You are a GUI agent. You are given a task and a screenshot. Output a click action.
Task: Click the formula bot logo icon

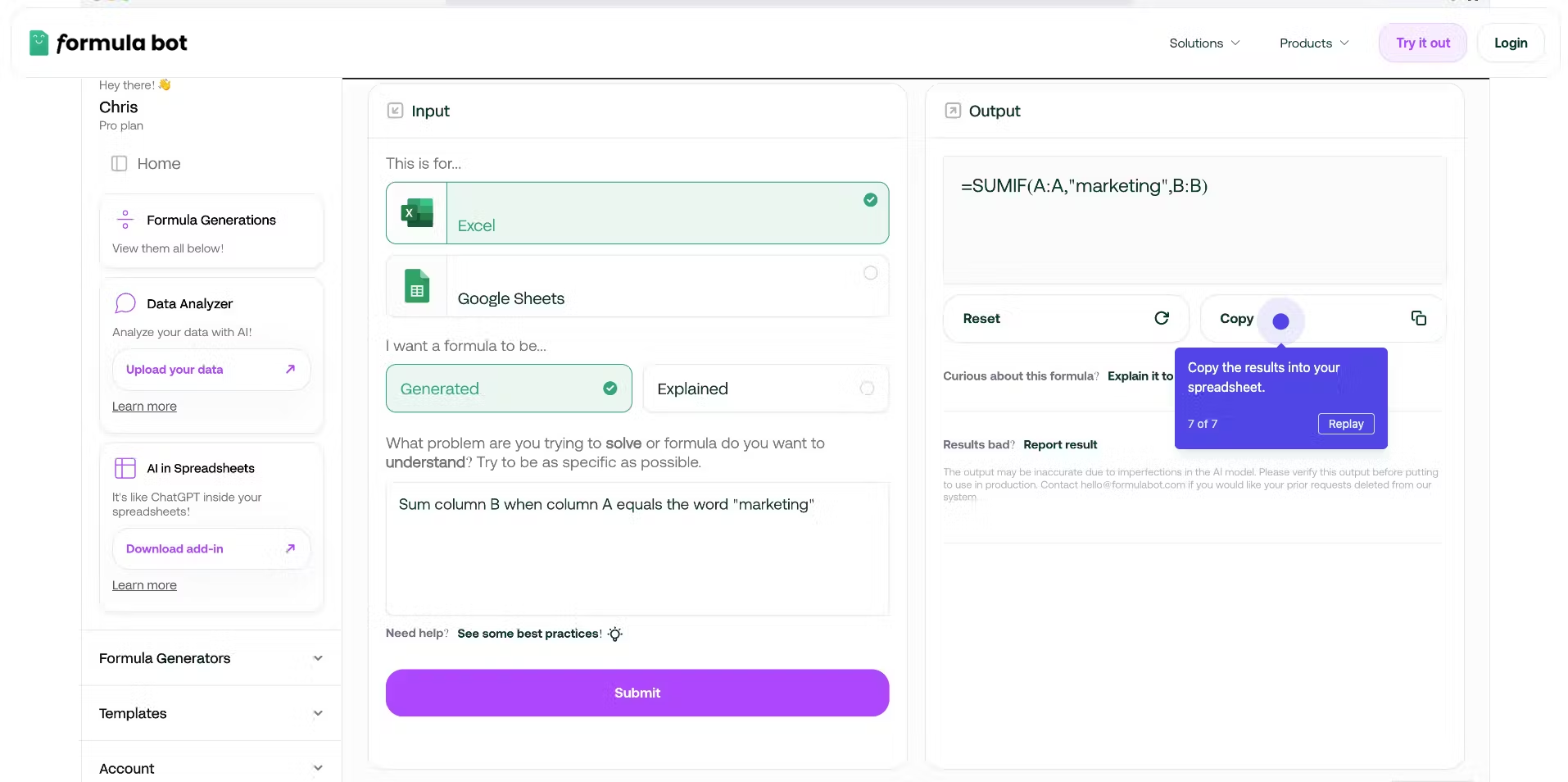click(39, 43)
